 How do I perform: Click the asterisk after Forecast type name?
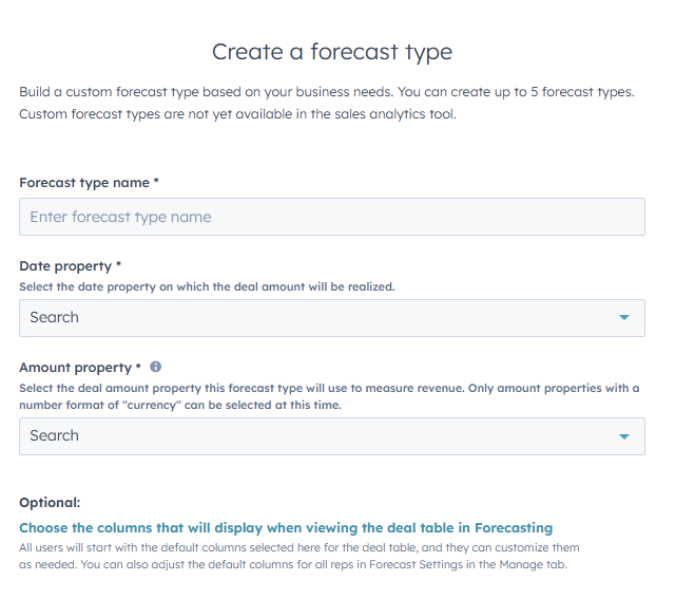click(x=156, y=181)
